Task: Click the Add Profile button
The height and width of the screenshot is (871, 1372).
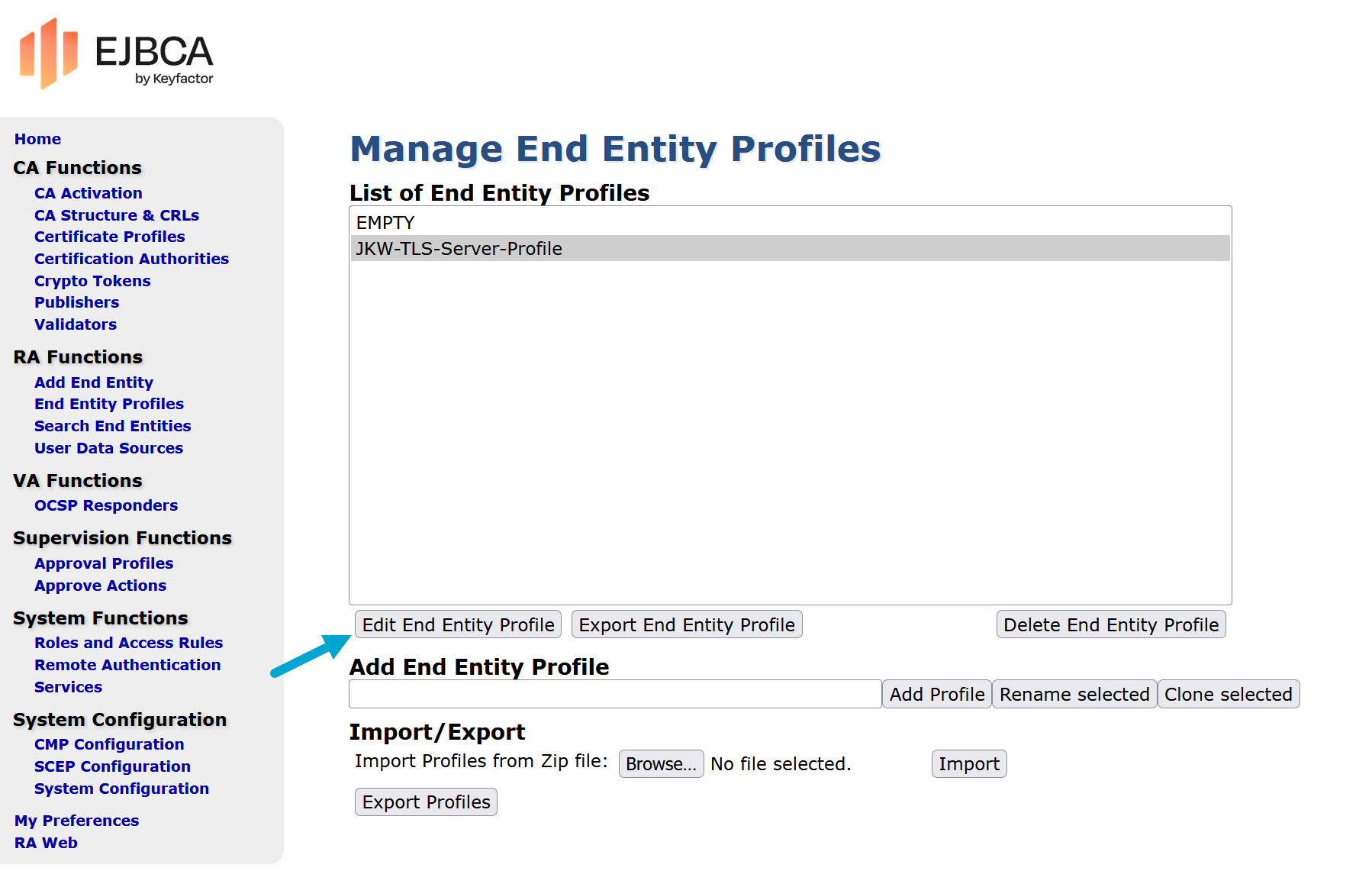Action: (936, 694)
